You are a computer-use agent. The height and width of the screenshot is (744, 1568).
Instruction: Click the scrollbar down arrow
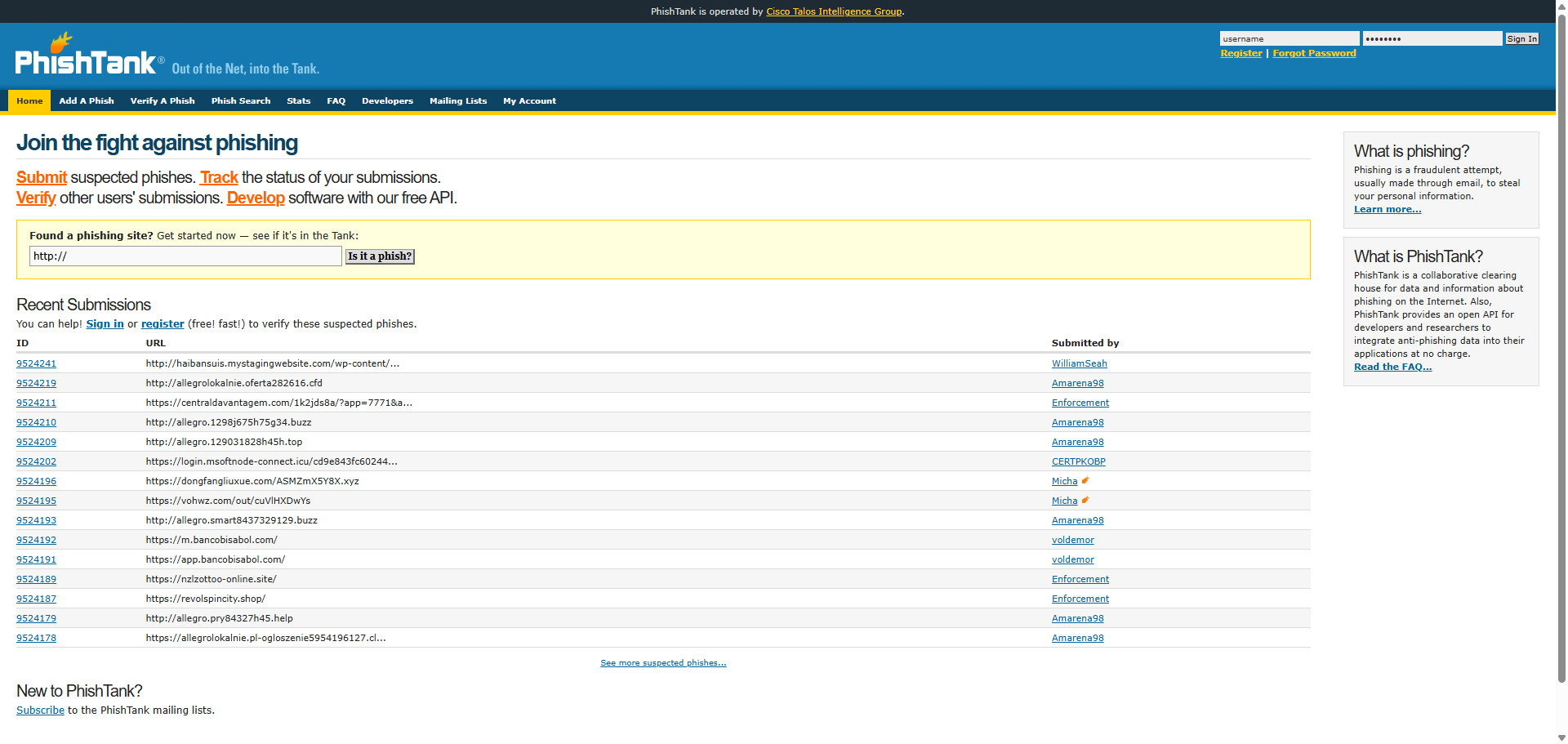[1561, 738]
